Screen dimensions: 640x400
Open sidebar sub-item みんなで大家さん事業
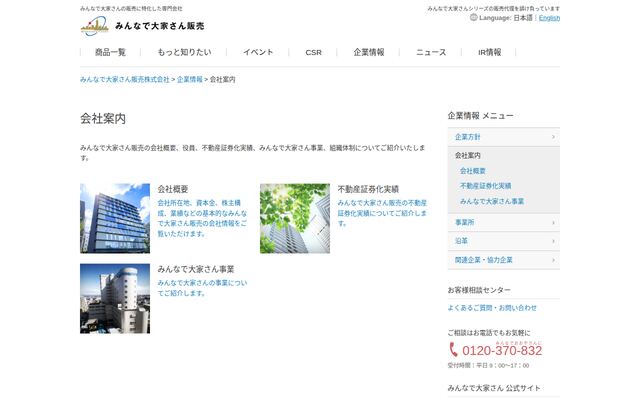point(492,201)
